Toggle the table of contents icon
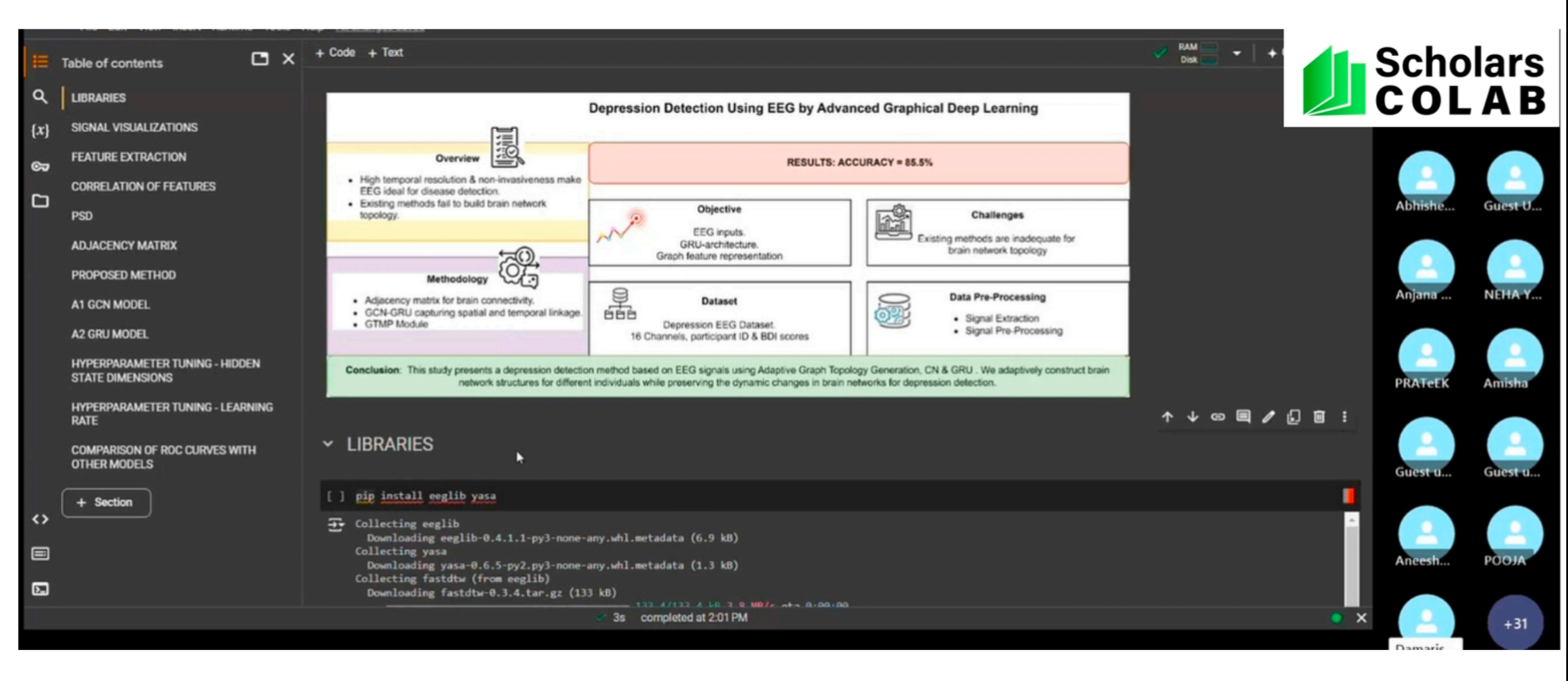Viewport: 1568px width, 681px height. point(40,62)
